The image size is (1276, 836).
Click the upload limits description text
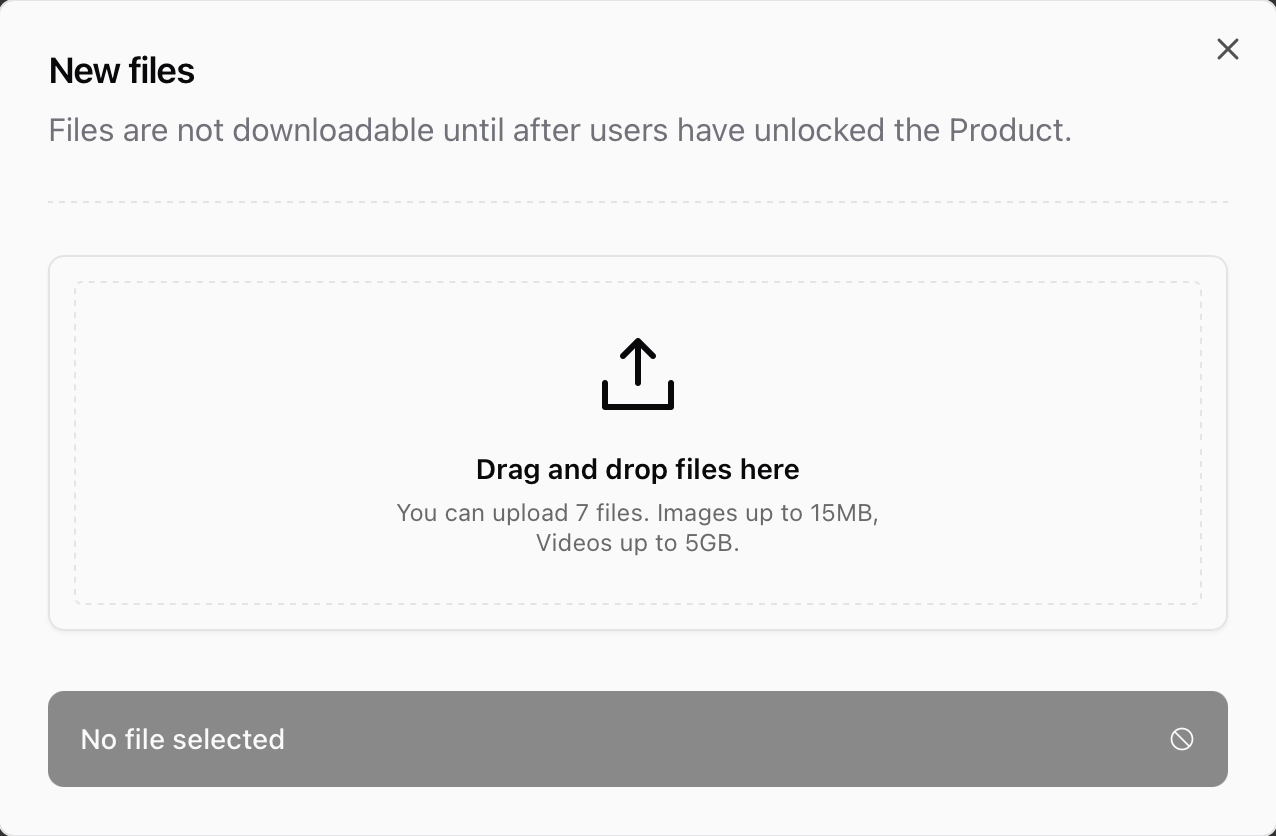click(x=637, y=527)
